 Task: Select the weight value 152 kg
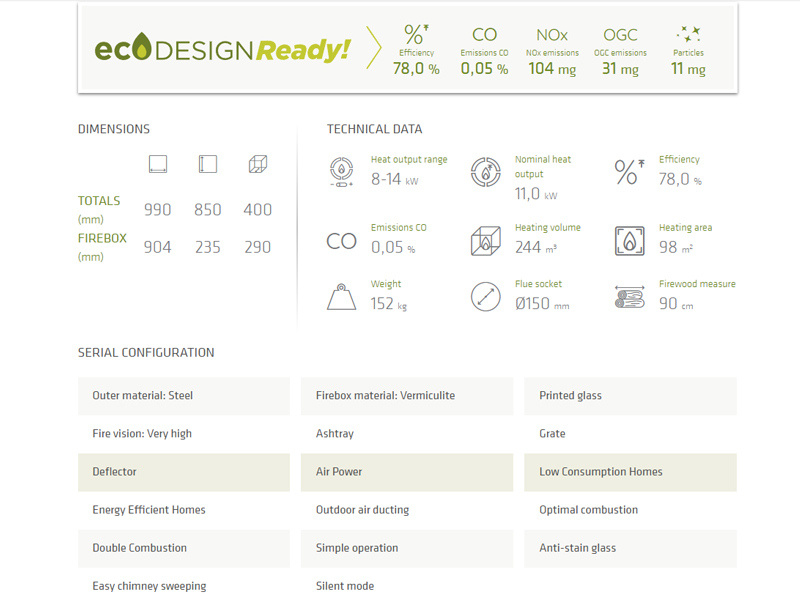click(389, 304)
